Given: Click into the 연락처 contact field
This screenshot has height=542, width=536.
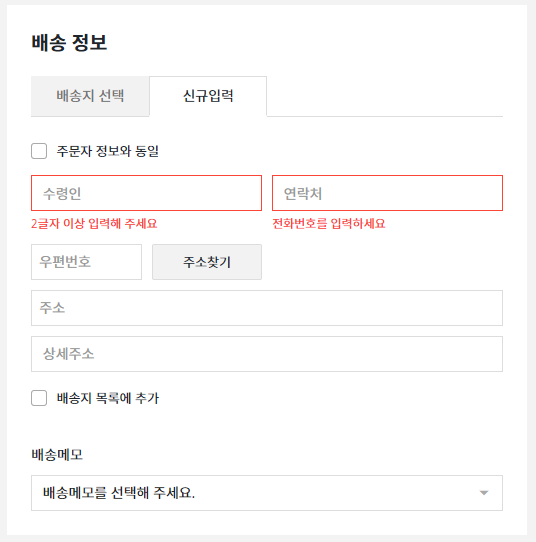Looking at the screenshot, I should click(x=387, y=193).
